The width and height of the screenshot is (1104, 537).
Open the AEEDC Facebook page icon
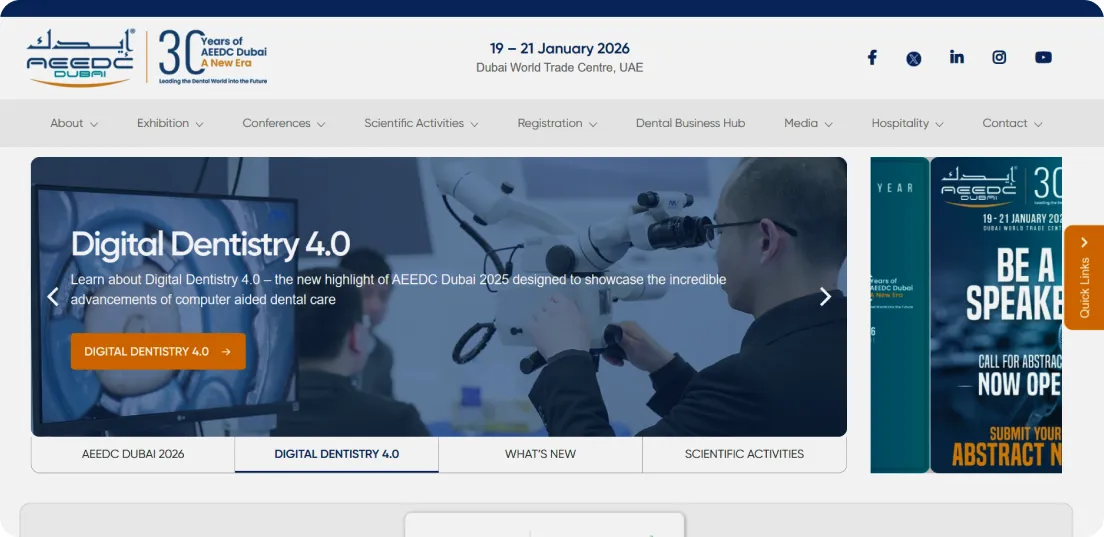pyautogui.click(x=872, y=58)
